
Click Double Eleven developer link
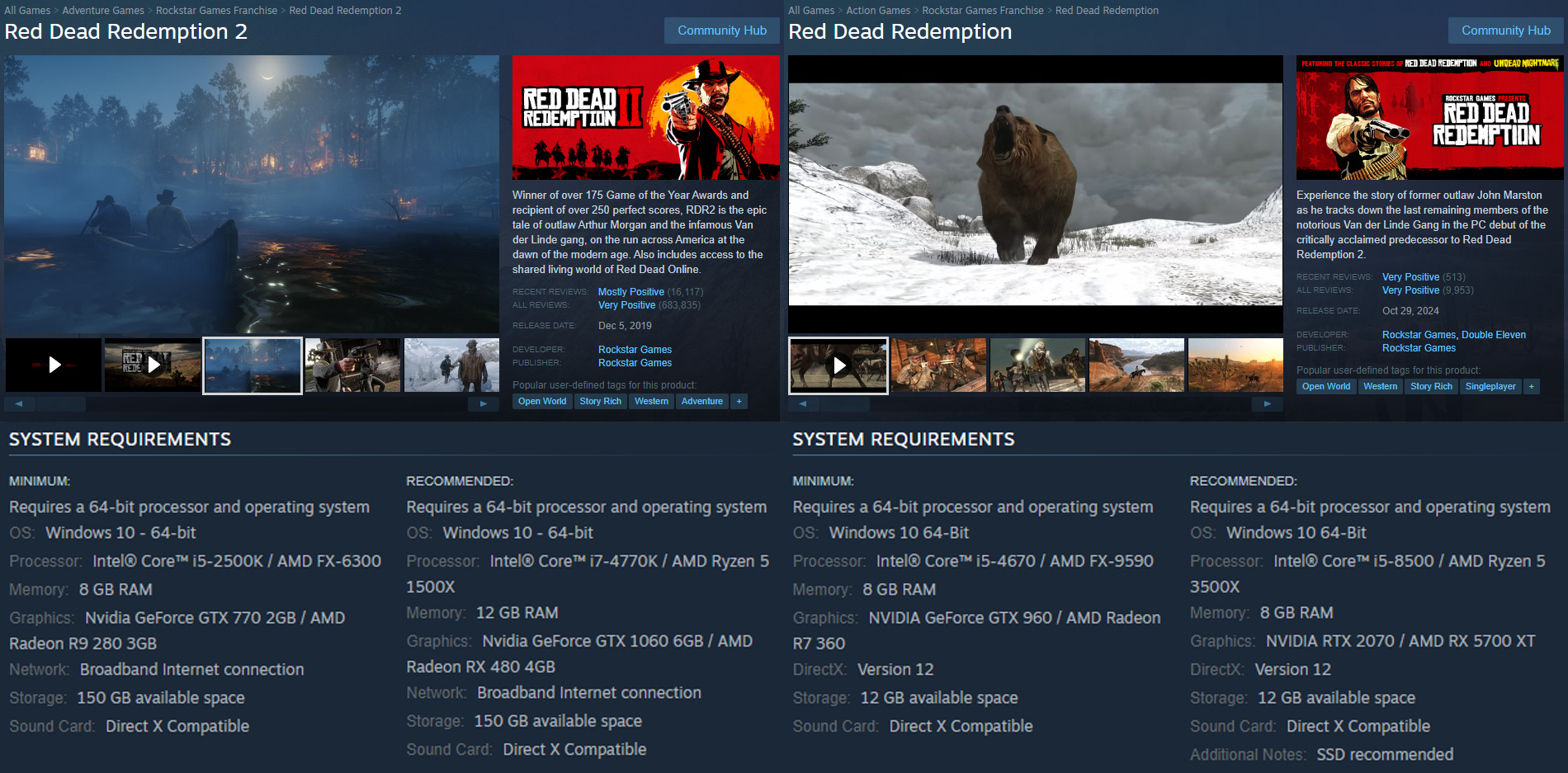click(x=1494, y=335)
